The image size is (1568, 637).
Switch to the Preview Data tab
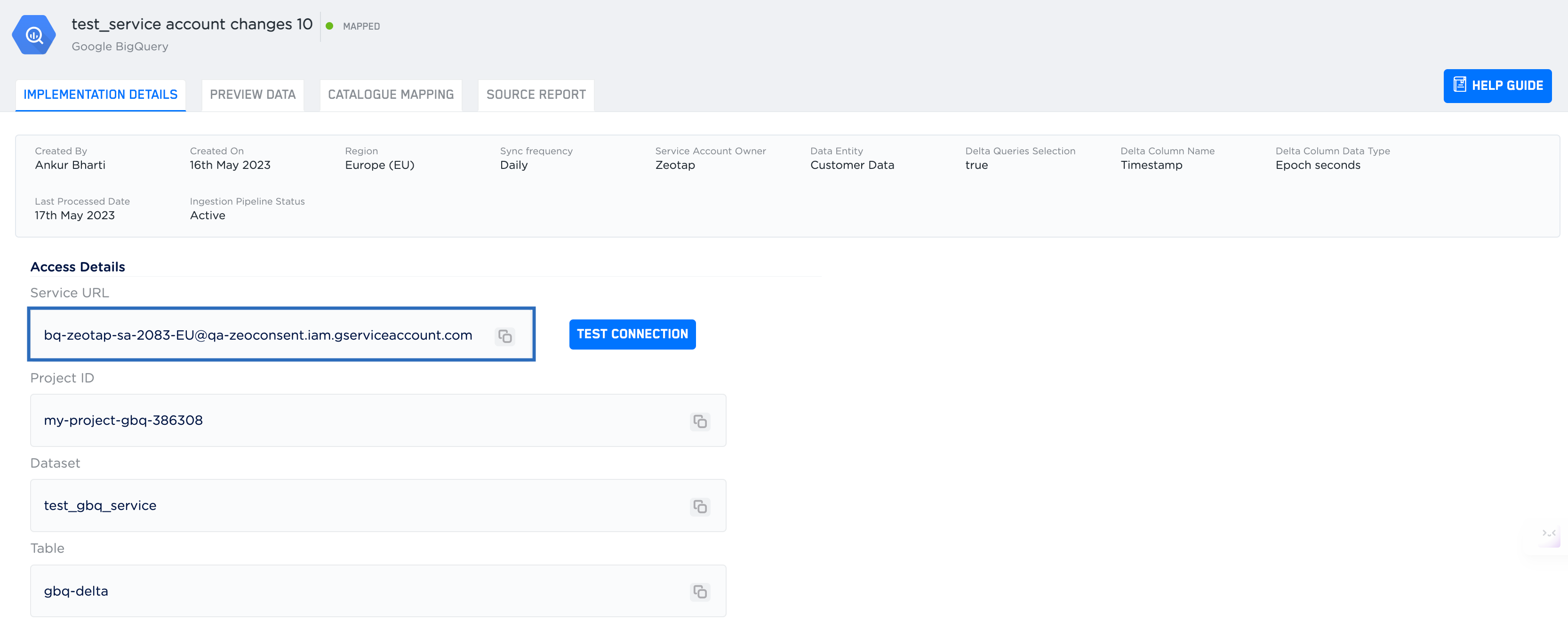(x=253, y=95)
